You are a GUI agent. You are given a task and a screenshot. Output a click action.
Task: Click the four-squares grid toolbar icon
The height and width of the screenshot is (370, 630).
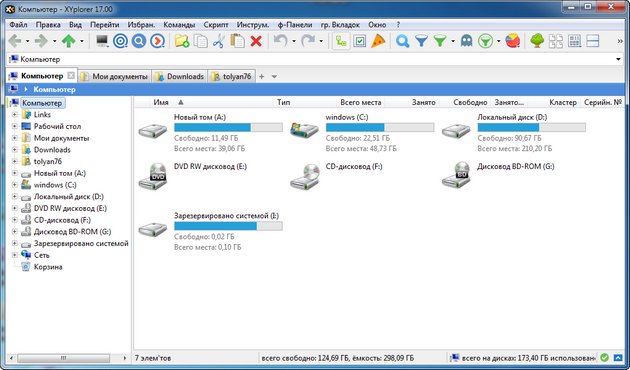tap(556, 41)
